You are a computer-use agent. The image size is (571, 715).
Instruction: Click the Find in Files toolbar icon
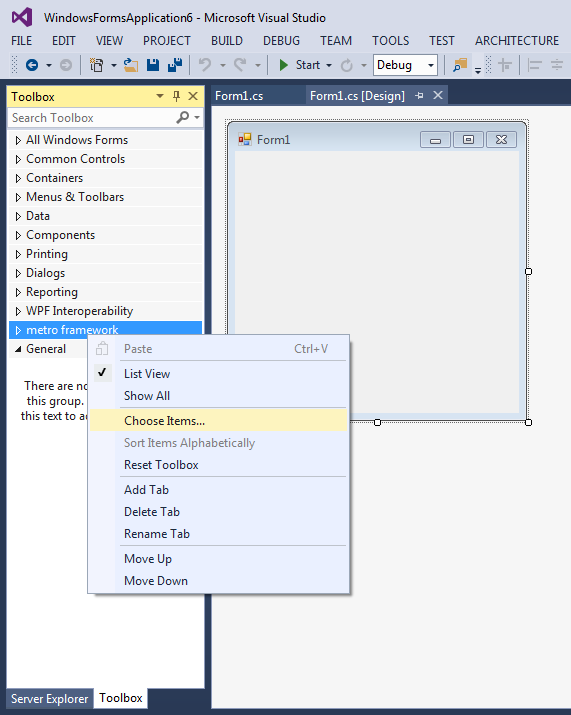coord(460,65)
